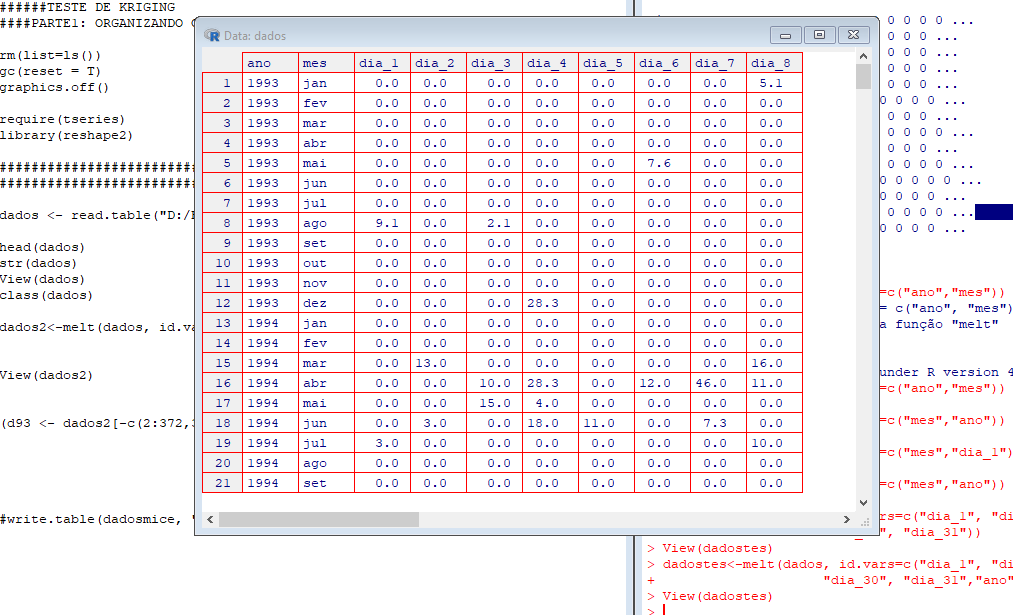
Task: Click the 'require(tseries)' line in the script editor
Action: click(63, 120)
